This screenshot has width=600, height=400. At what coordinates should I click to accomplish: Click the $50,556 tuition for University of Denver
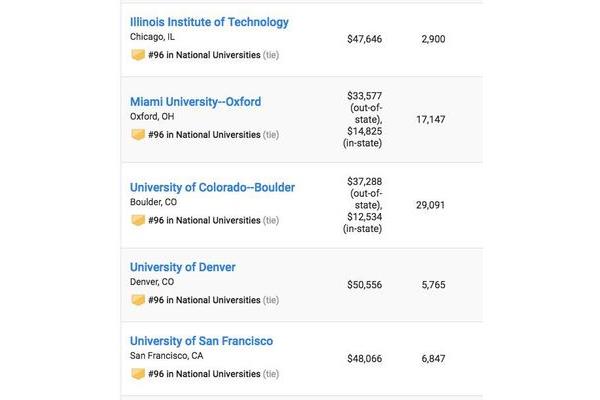point(364,285)
